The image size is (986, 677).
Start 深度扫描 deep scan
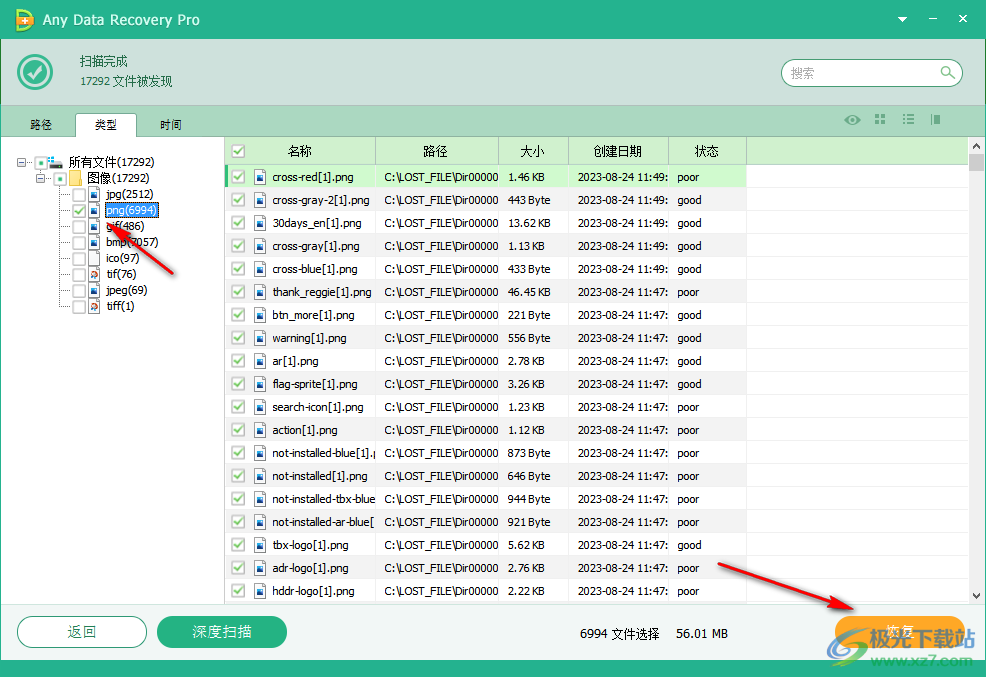point(222,632)
